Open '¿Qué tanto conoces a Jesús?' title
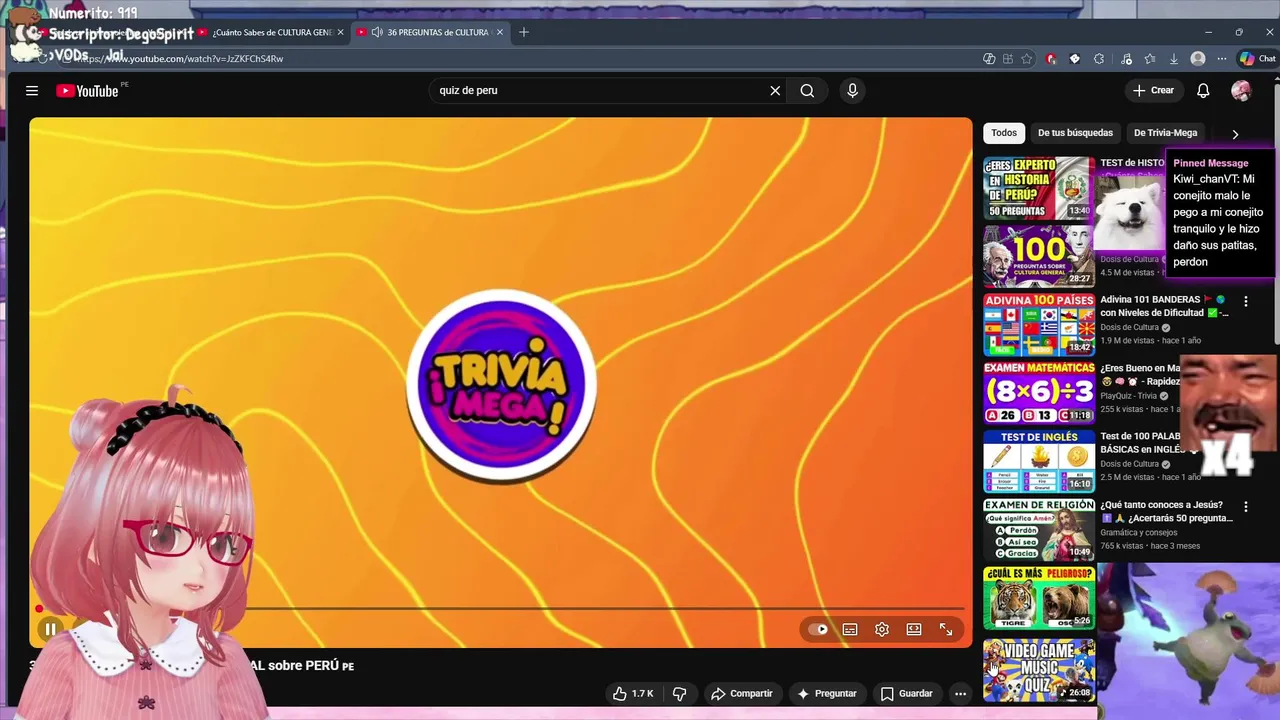Viewport: 1280px width, 720px height. coord(1167,512)
